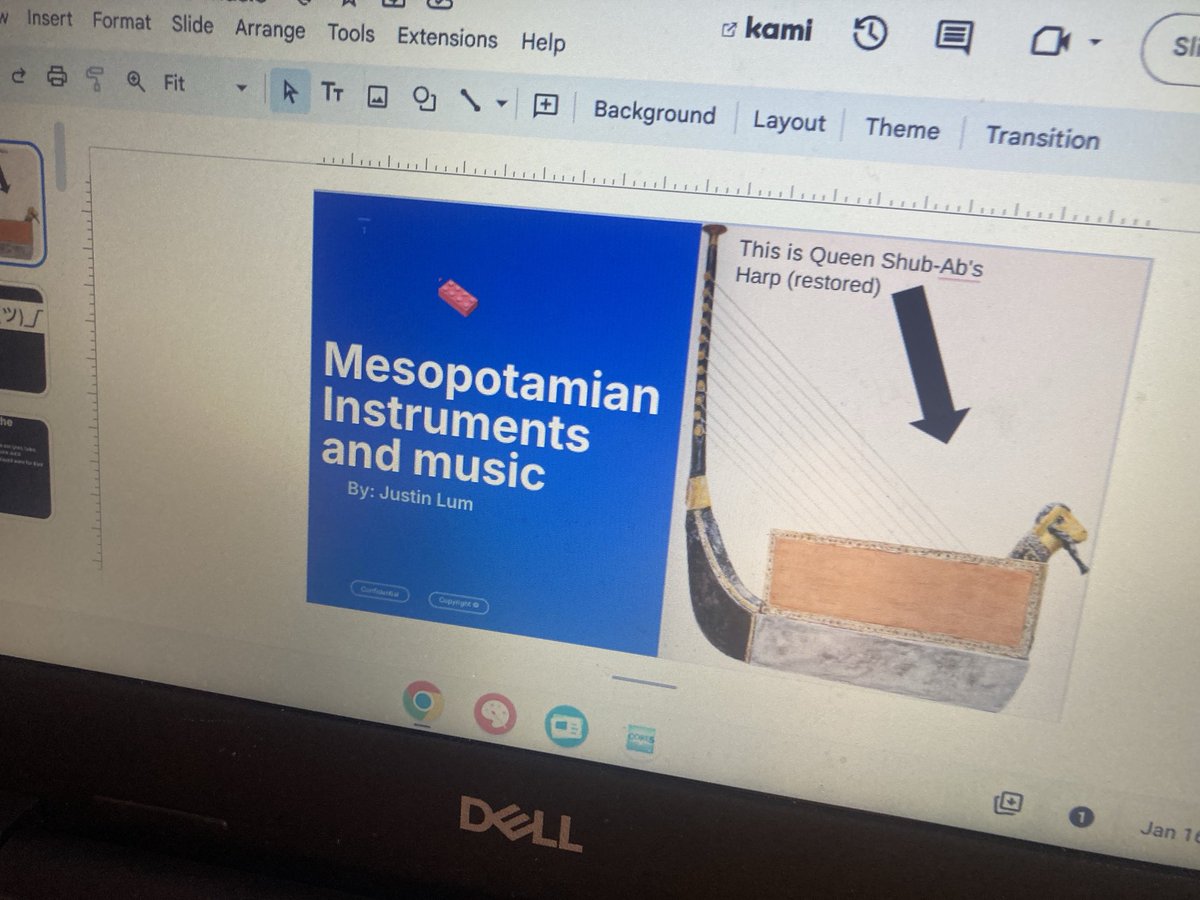This screenshot has height=900, width=1200.
Task: Select the red Lego brick image
Action: point(458,296)
